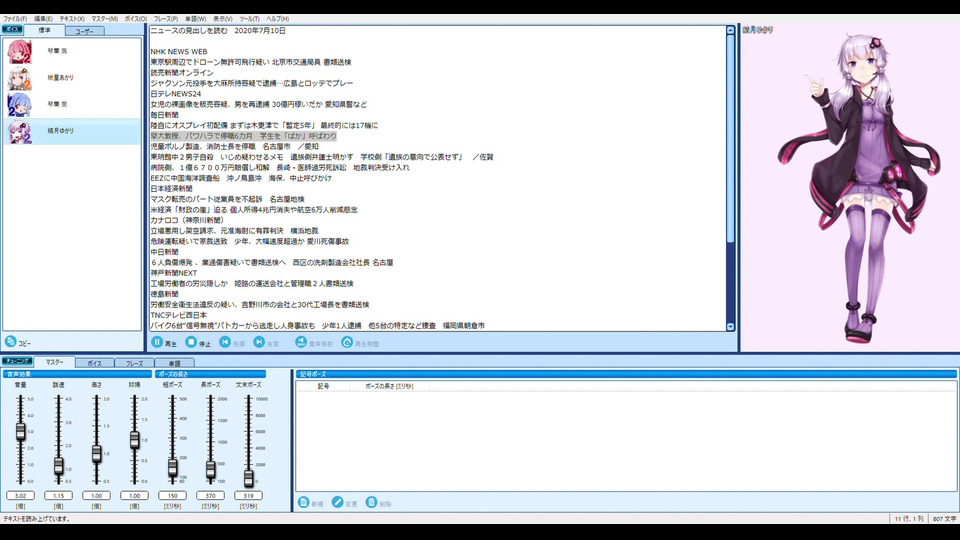960x540 pixels.
Task: Open the テキスト(X) menu
Action: [72, 19]
